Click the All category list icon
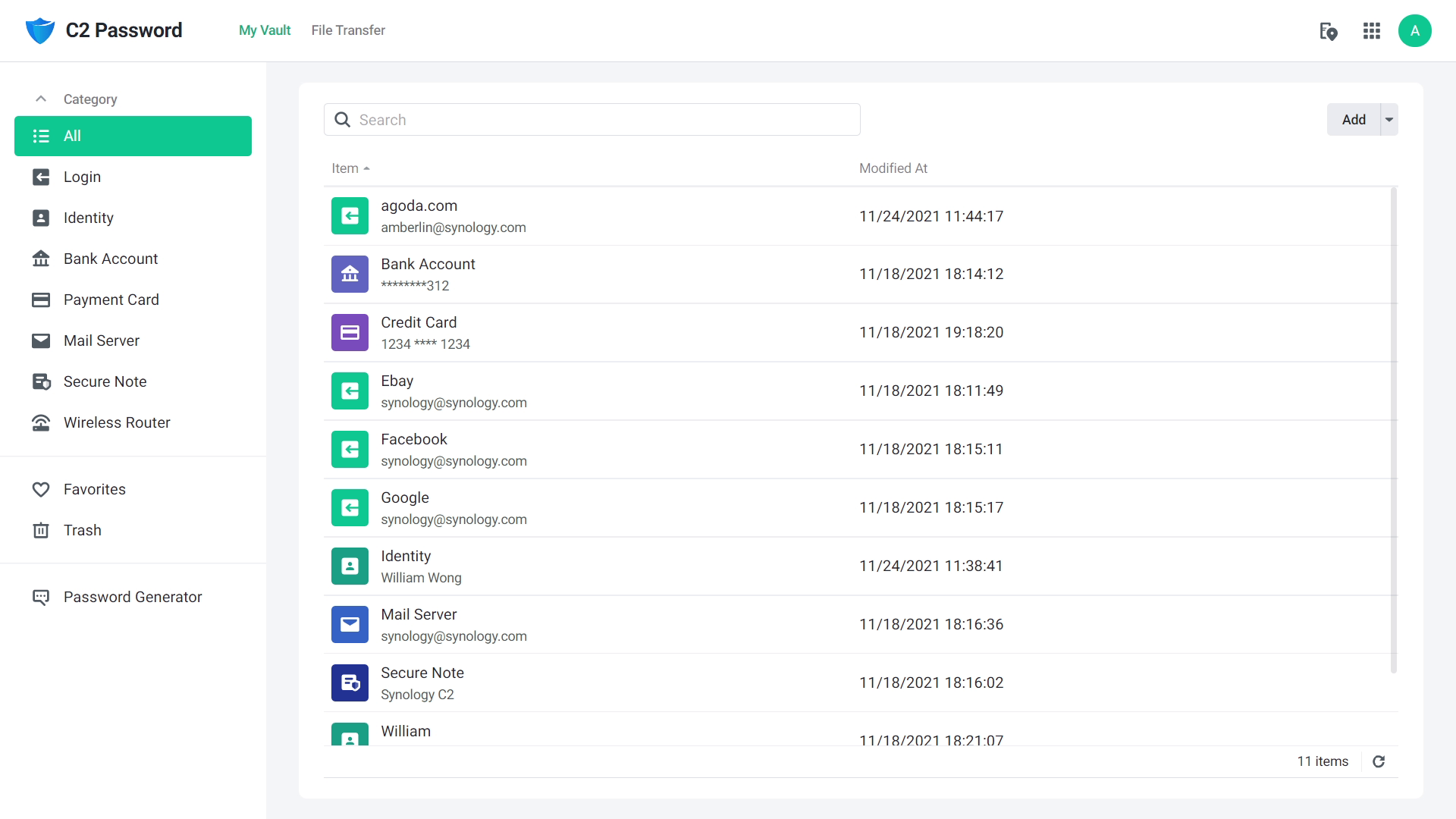Viewport: 1456px width, 819px height. [x=41, y=136]
